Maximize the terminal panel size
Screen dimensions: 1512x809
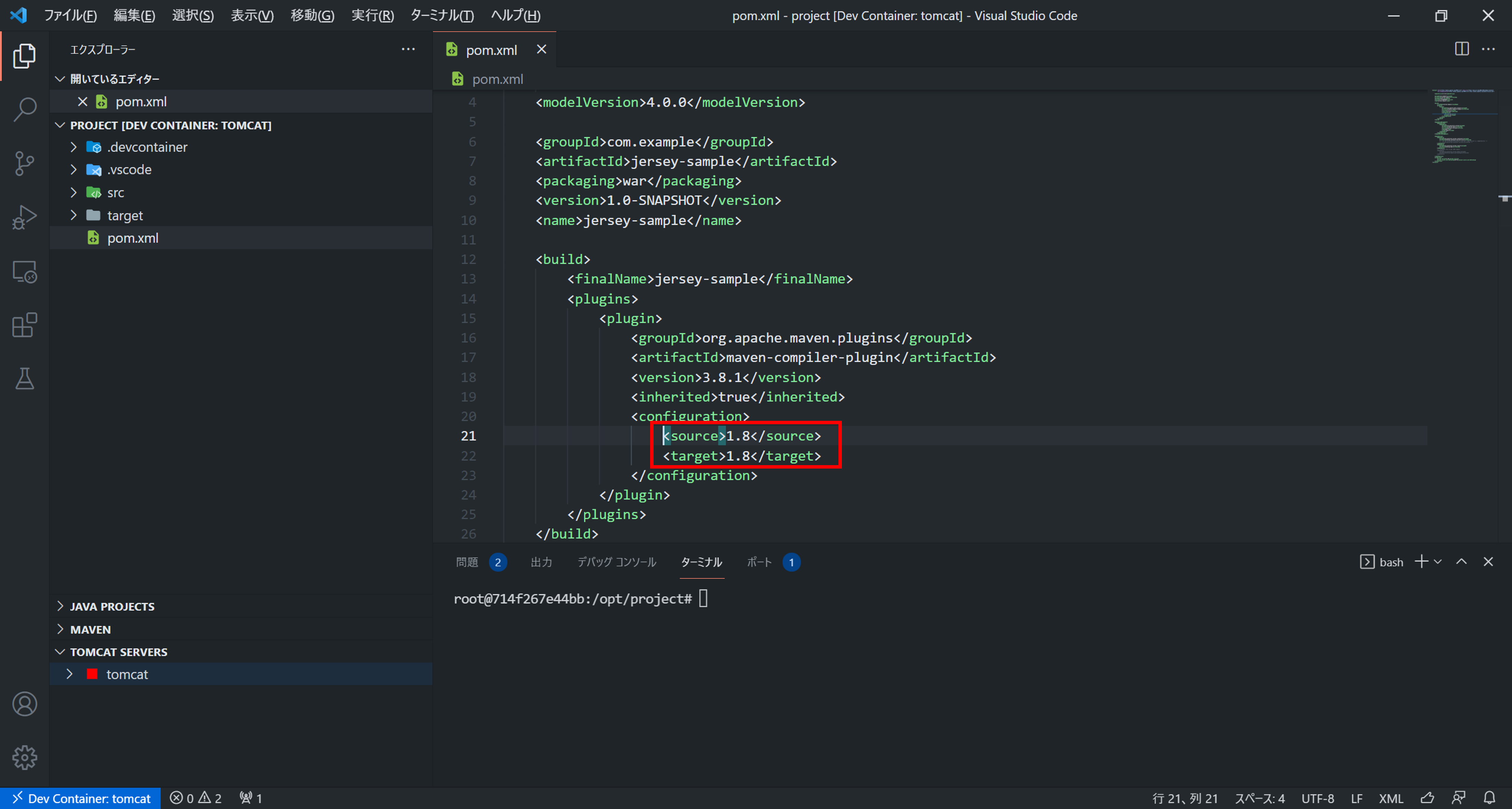[1461, 562]
